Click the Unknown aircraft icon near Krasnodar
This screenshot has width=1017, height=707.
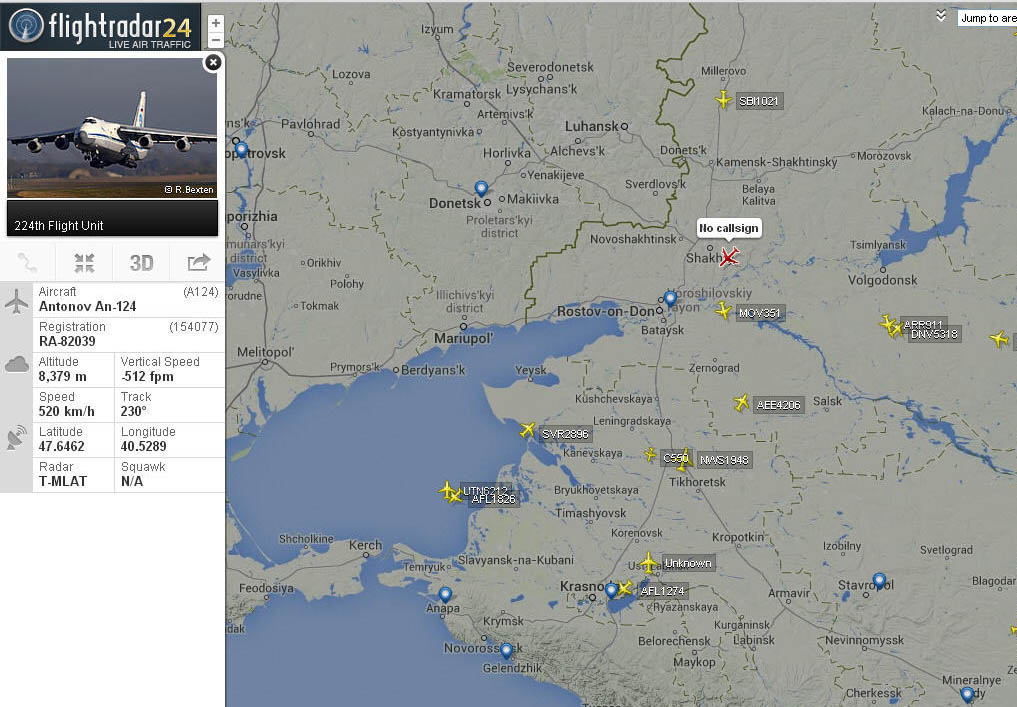pyautogui.click(x=648, y=562)
